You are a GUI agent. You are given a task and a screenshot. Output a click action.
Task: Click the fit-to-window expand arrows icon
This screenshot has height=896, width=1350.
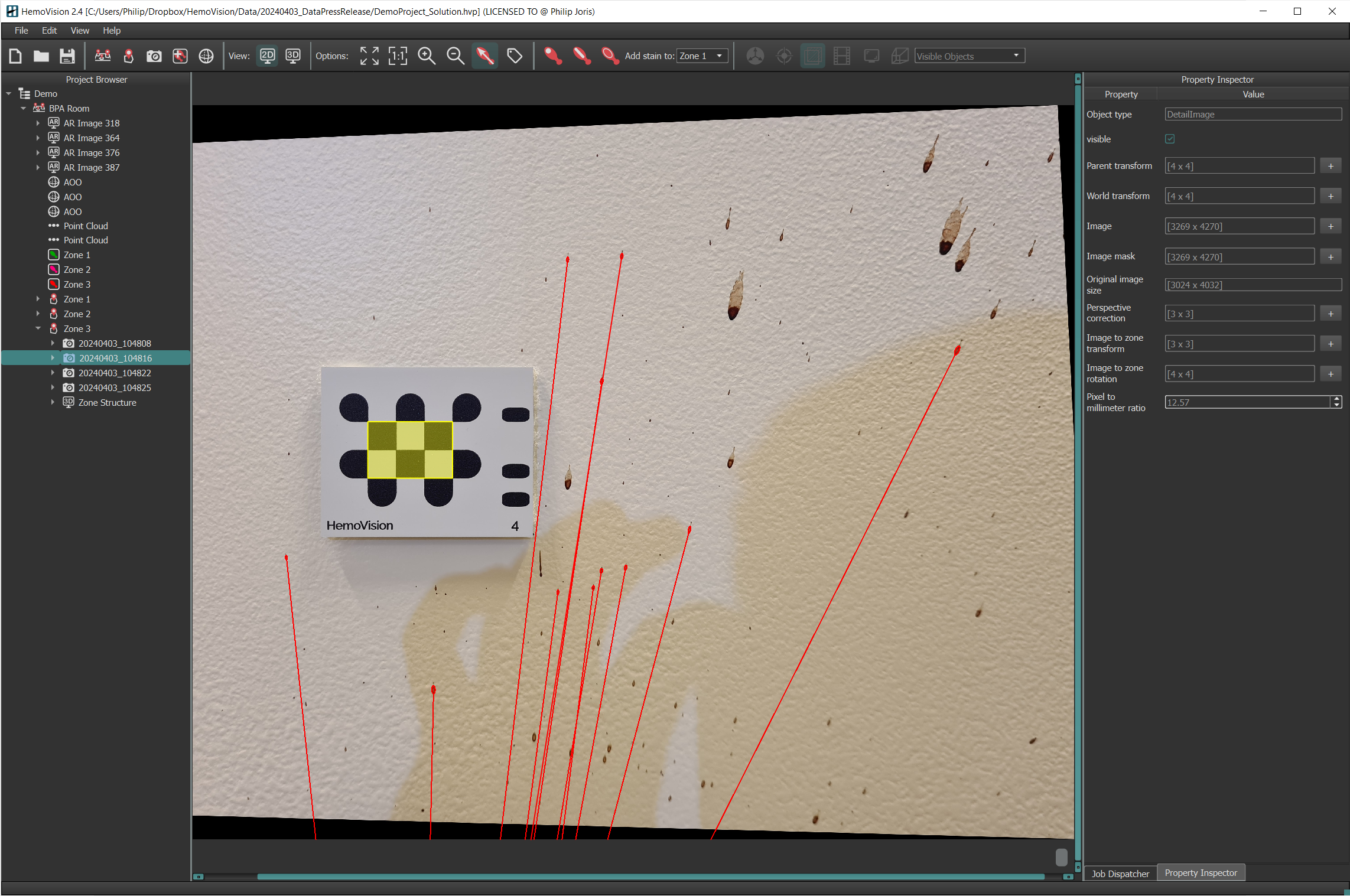click(x=369, y=56)
